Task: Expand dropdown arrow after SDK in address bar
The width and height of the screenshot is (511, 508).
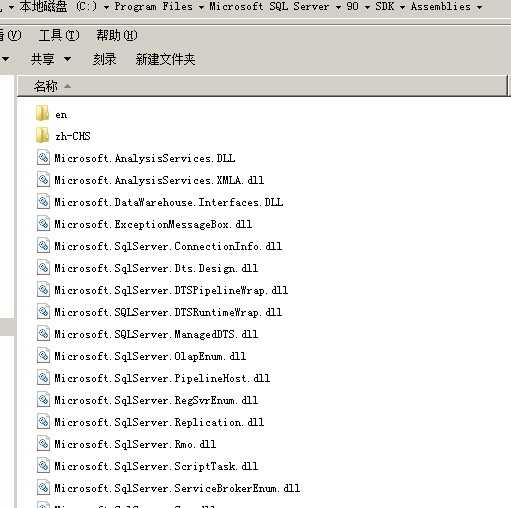Action: (402, 7)
